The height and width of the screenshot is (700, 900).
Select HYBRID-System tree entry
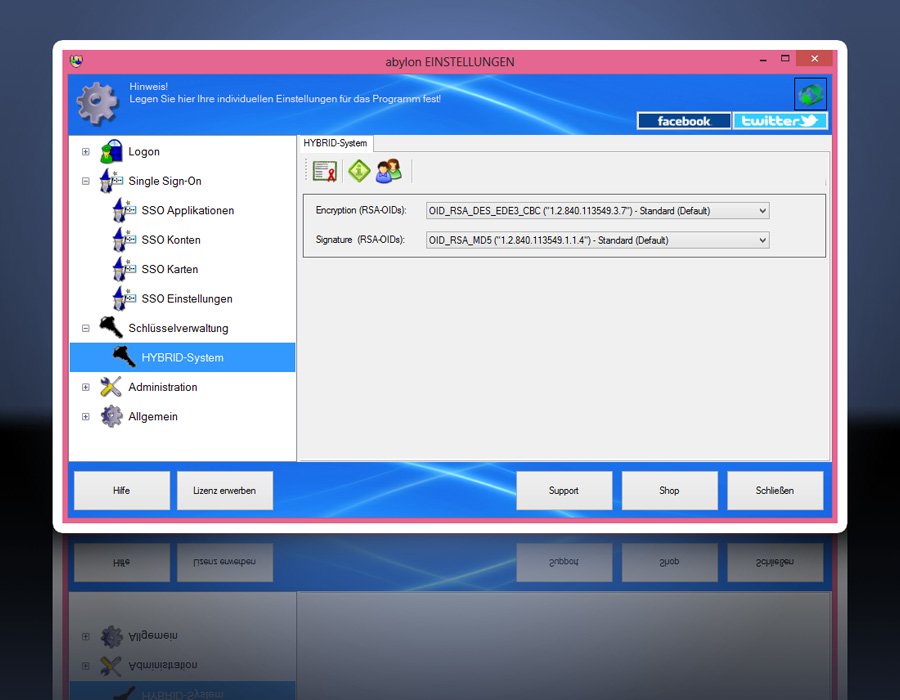183,357
